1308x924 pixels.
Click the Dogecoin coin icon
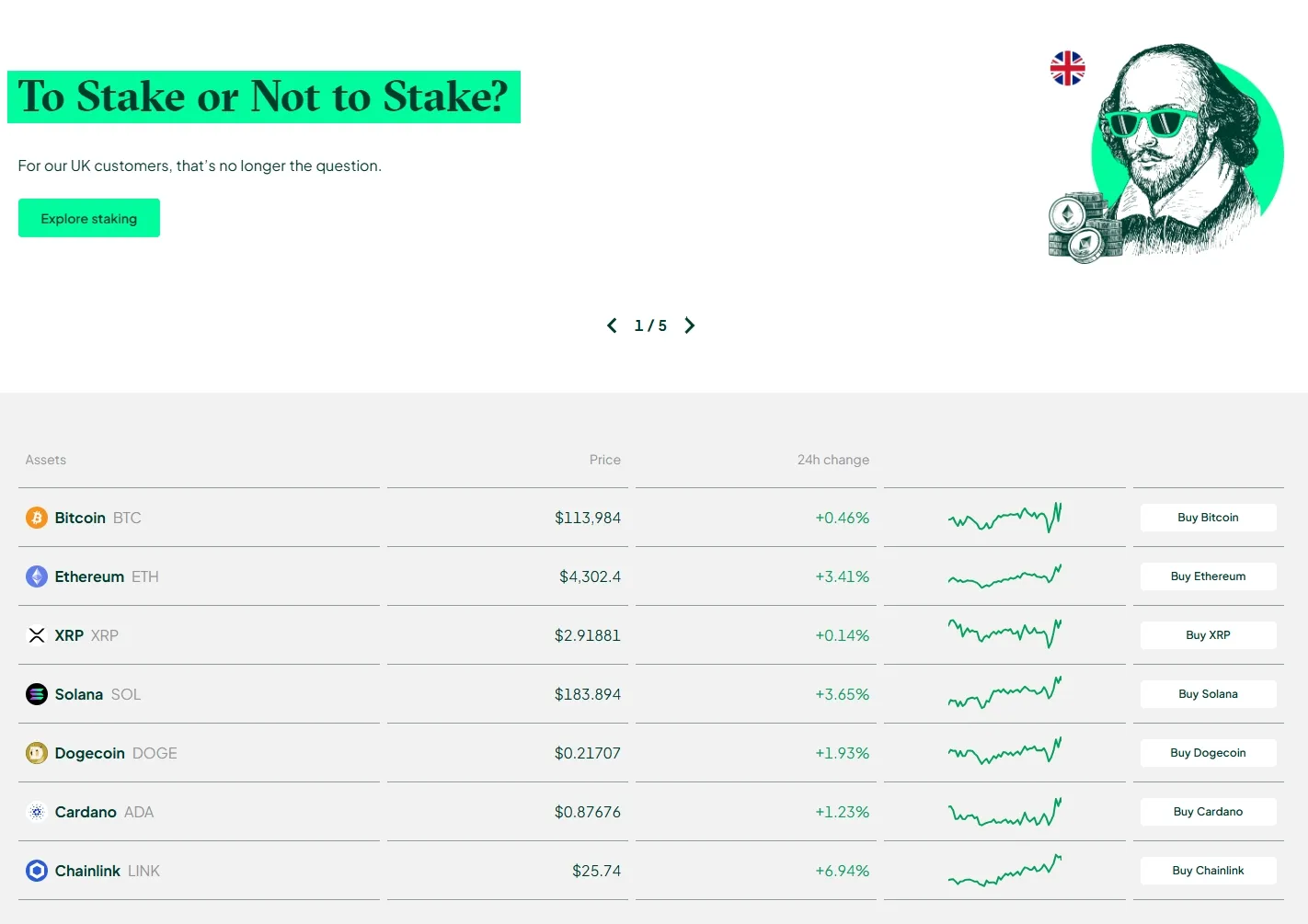click(37, 753)
